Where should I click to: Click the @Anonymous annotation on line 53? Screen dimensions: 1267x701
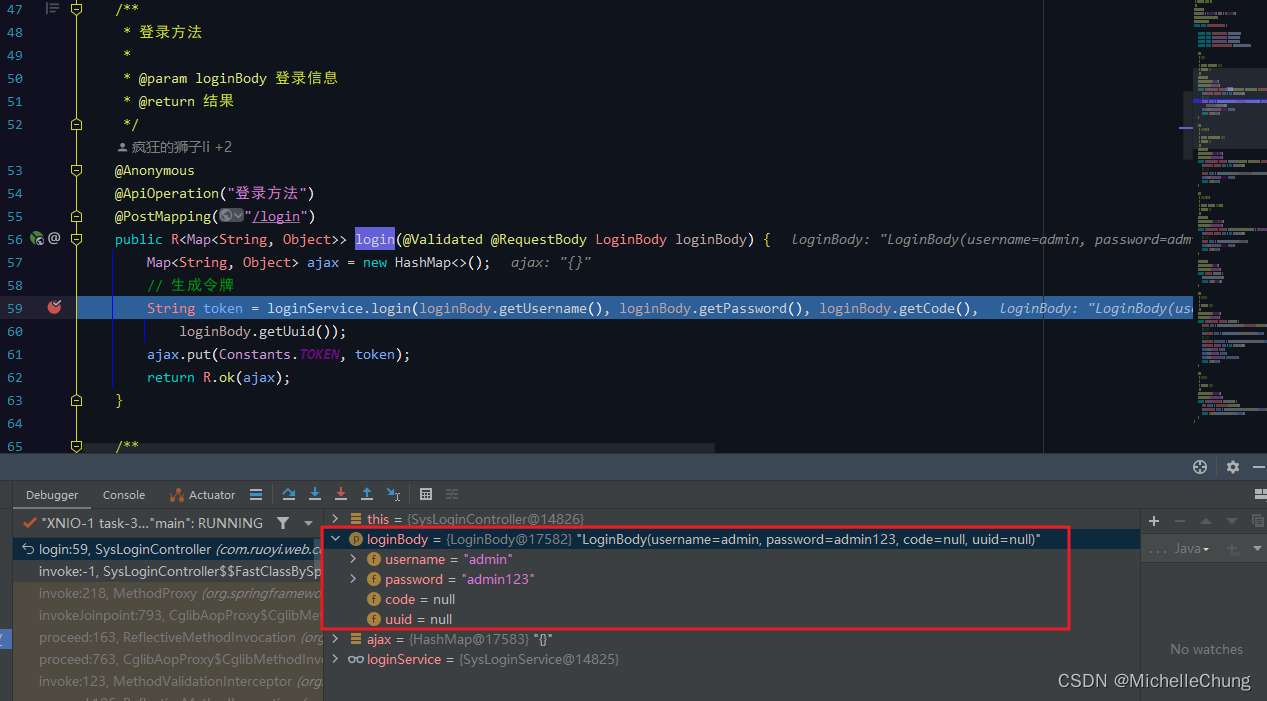tap(155, 170)
